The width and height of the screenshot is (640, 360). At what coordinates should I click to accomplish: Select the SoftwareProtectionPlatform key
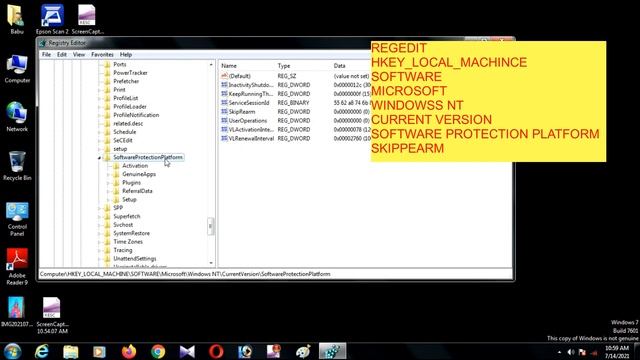pos(148,157)
